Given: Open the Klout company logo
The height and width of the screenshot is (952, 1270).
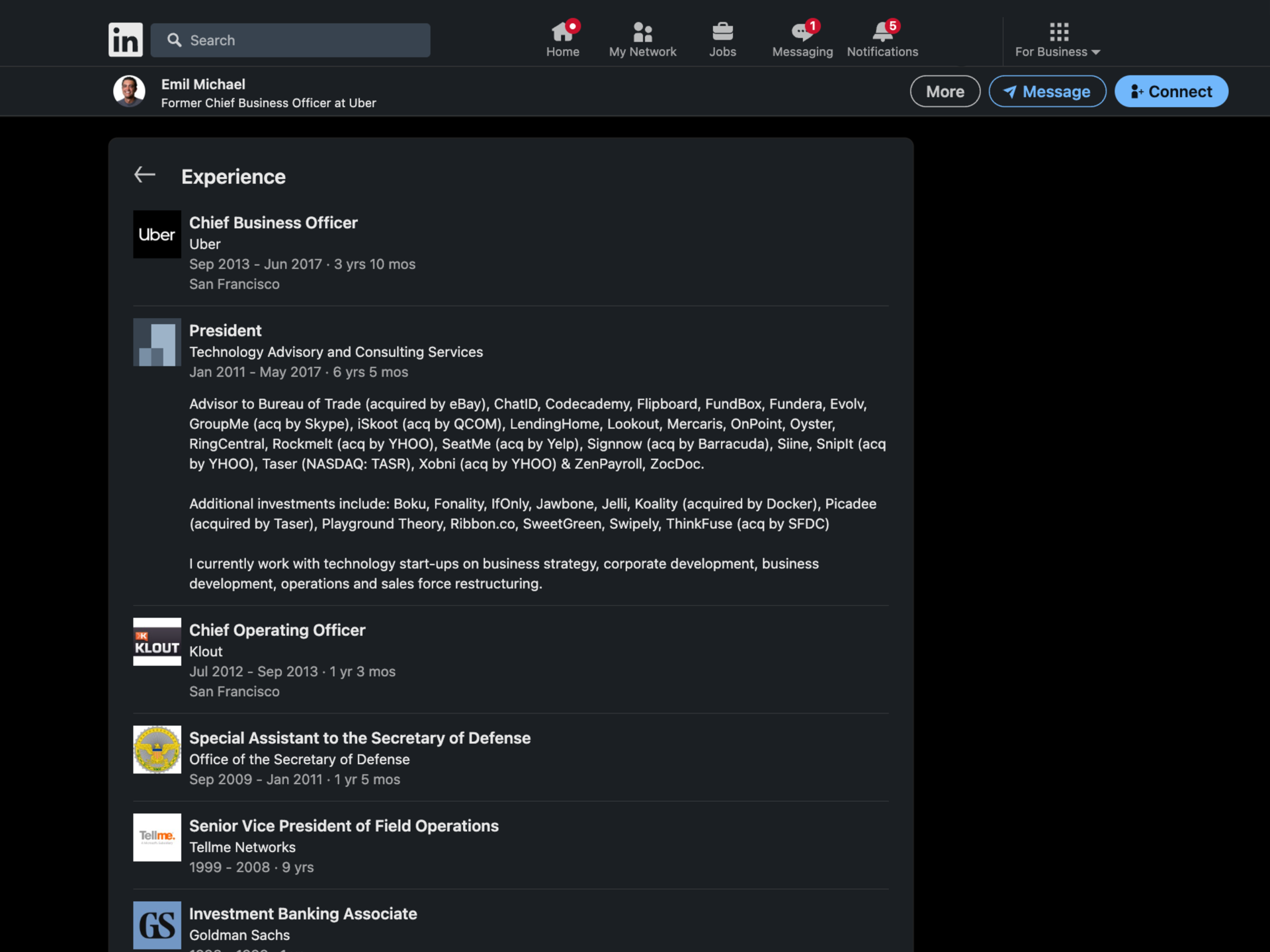Looking at the screenshot, I should [157, 641].
